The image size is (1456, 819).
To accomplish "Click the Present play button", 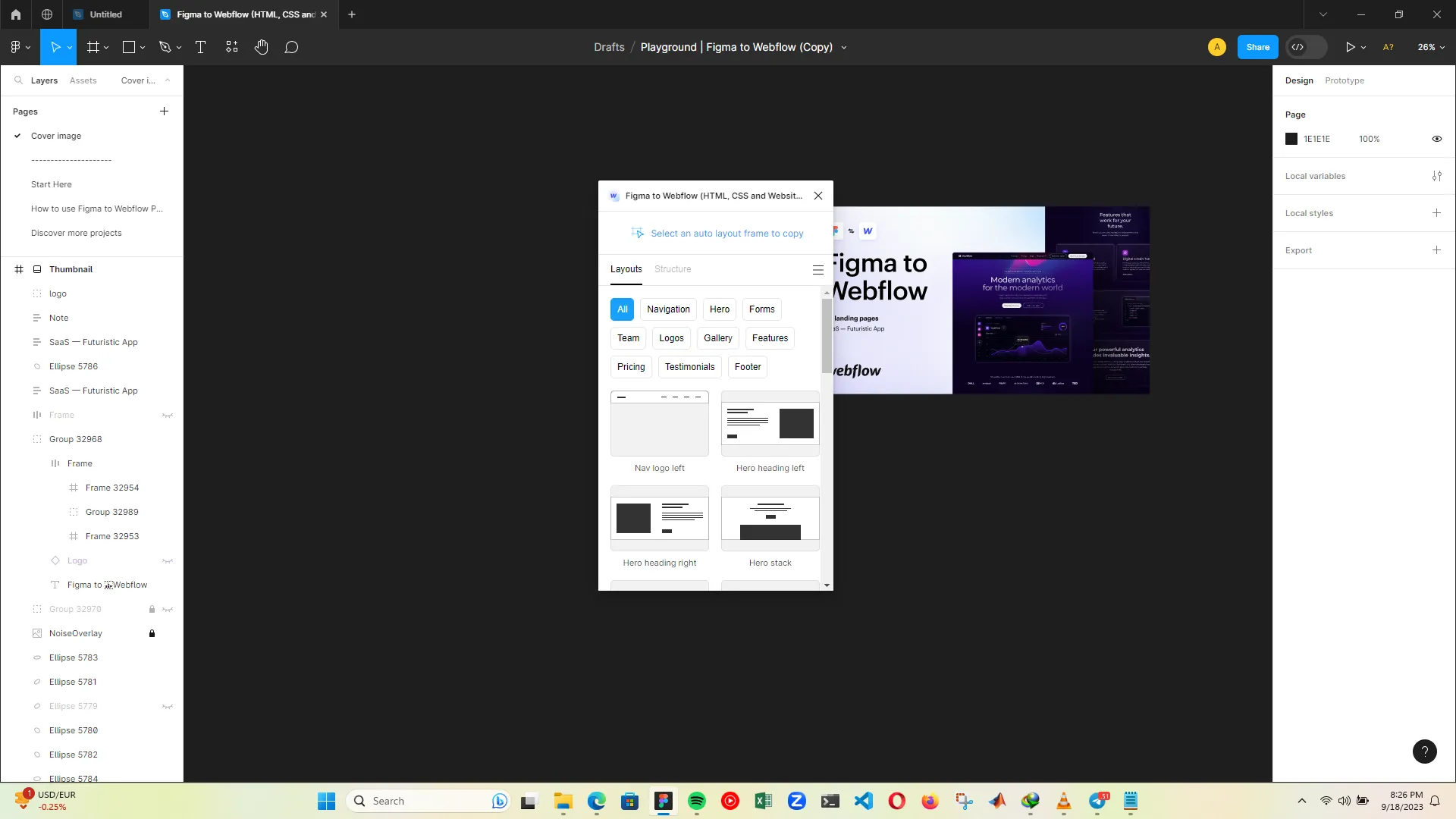I will pyautogui.click(x=1350, y=47).
